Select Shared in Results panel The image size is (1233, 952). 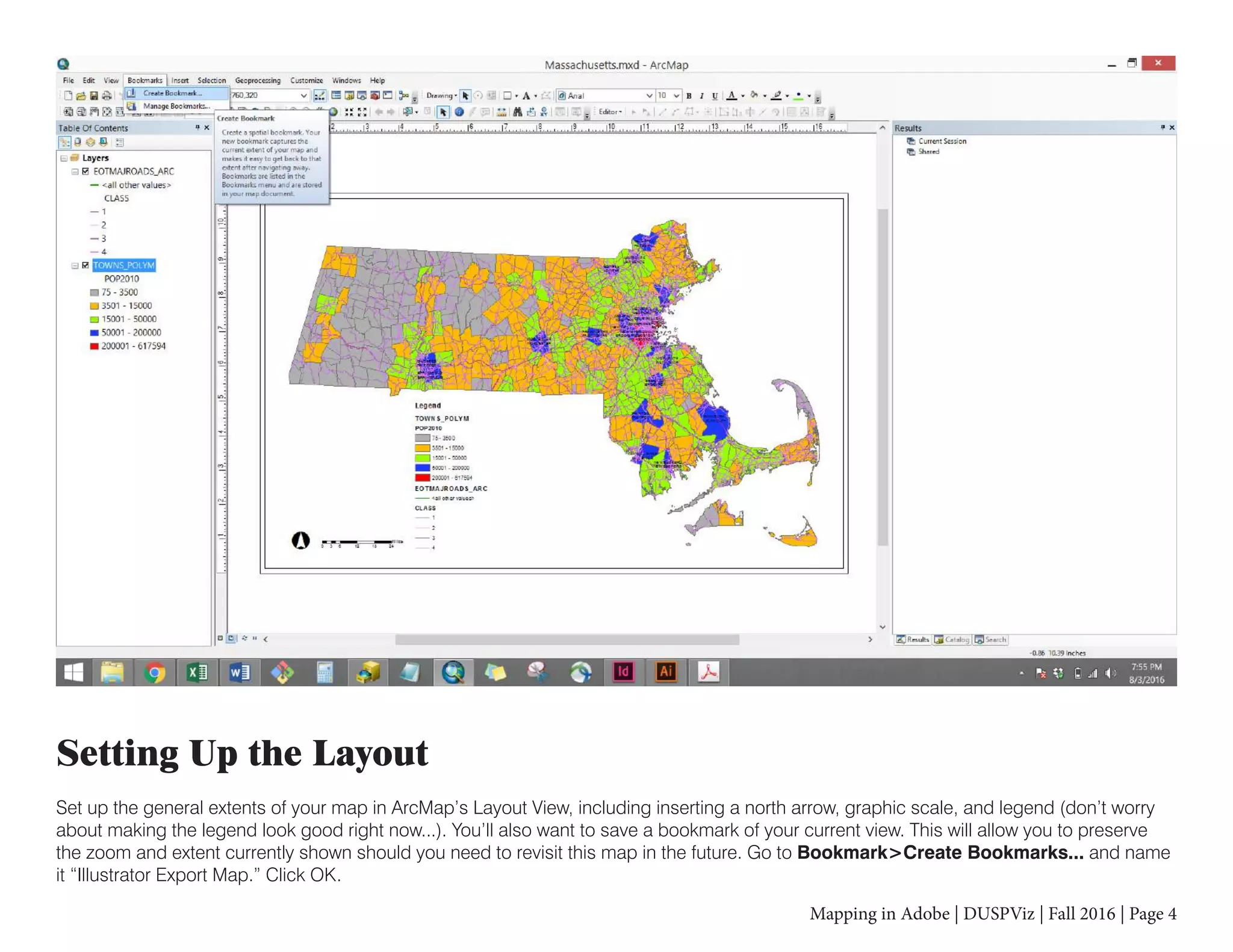[x=928, y=152]
